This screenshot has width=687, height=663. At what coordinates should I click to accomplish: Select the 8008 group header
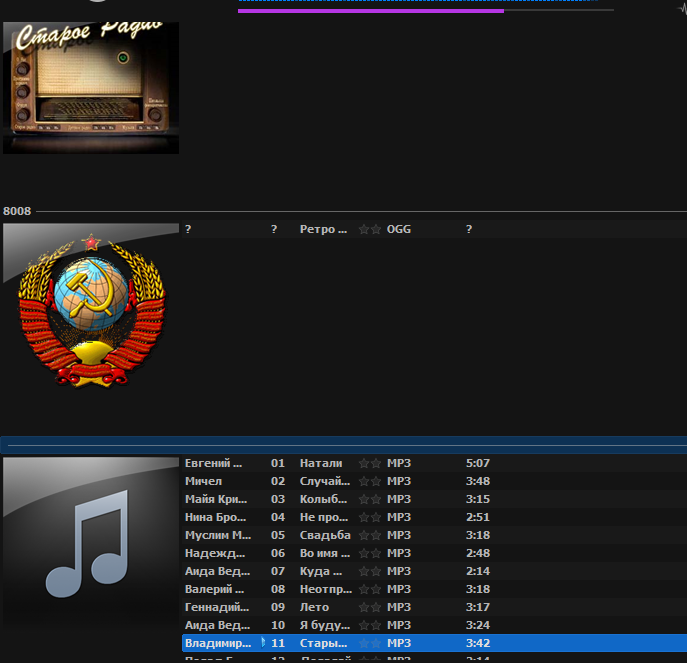tap(345, 211)
